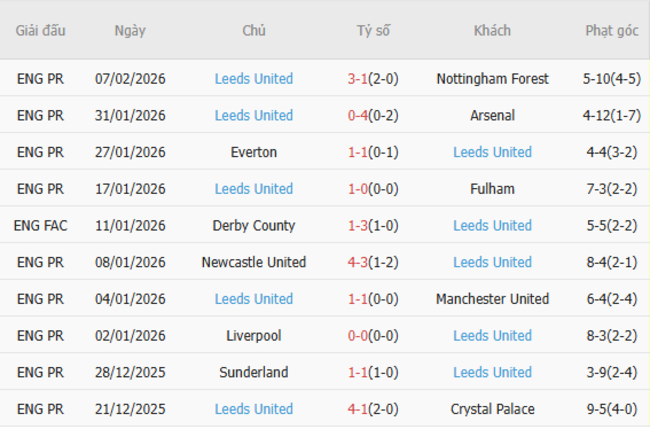650x437 pixels.
Task: Click the Sunderland team link
Action: tap(253, 372)
